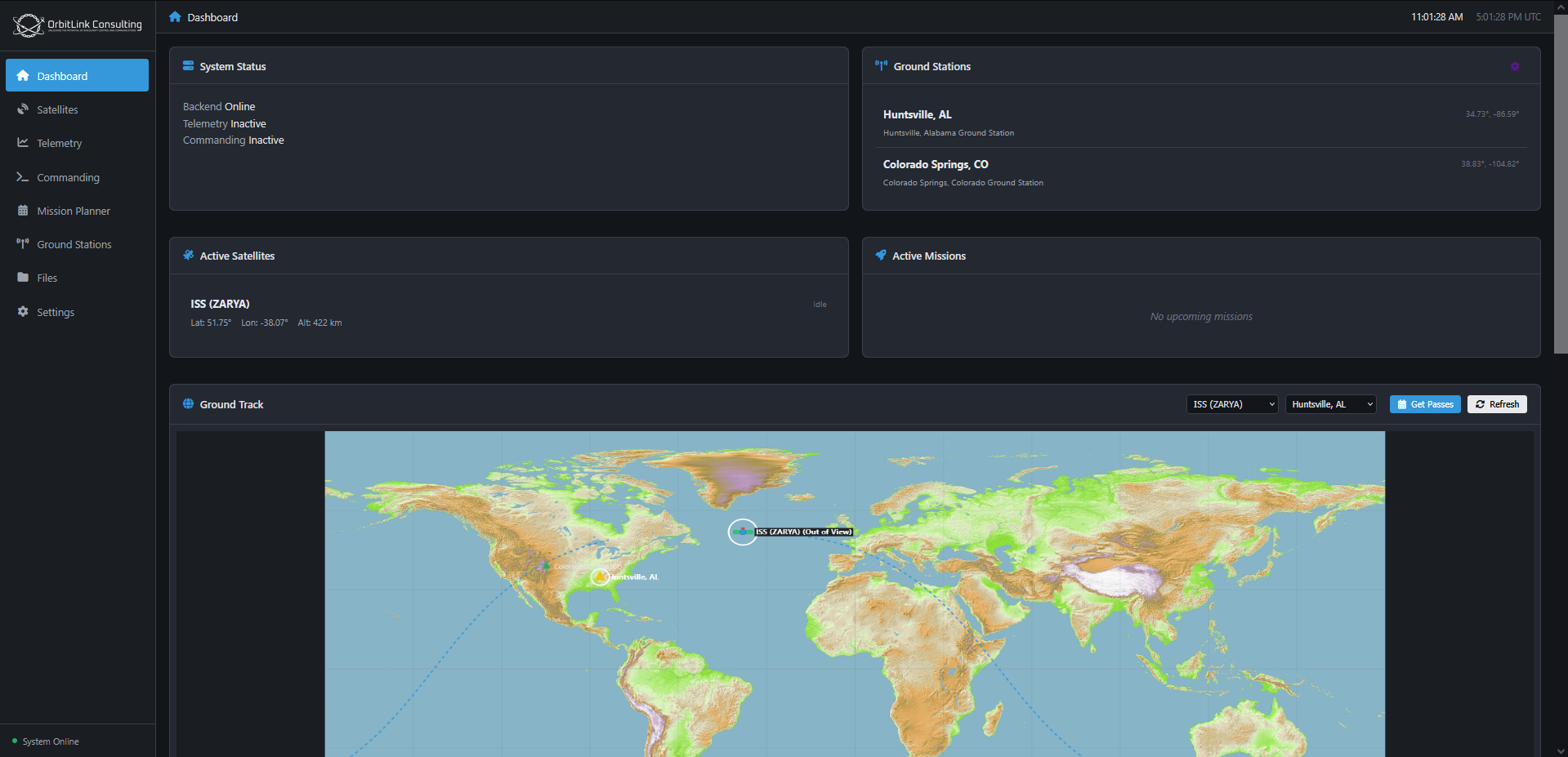
Task: Open Satellites in the sidebar
Action: coord(57,109)
